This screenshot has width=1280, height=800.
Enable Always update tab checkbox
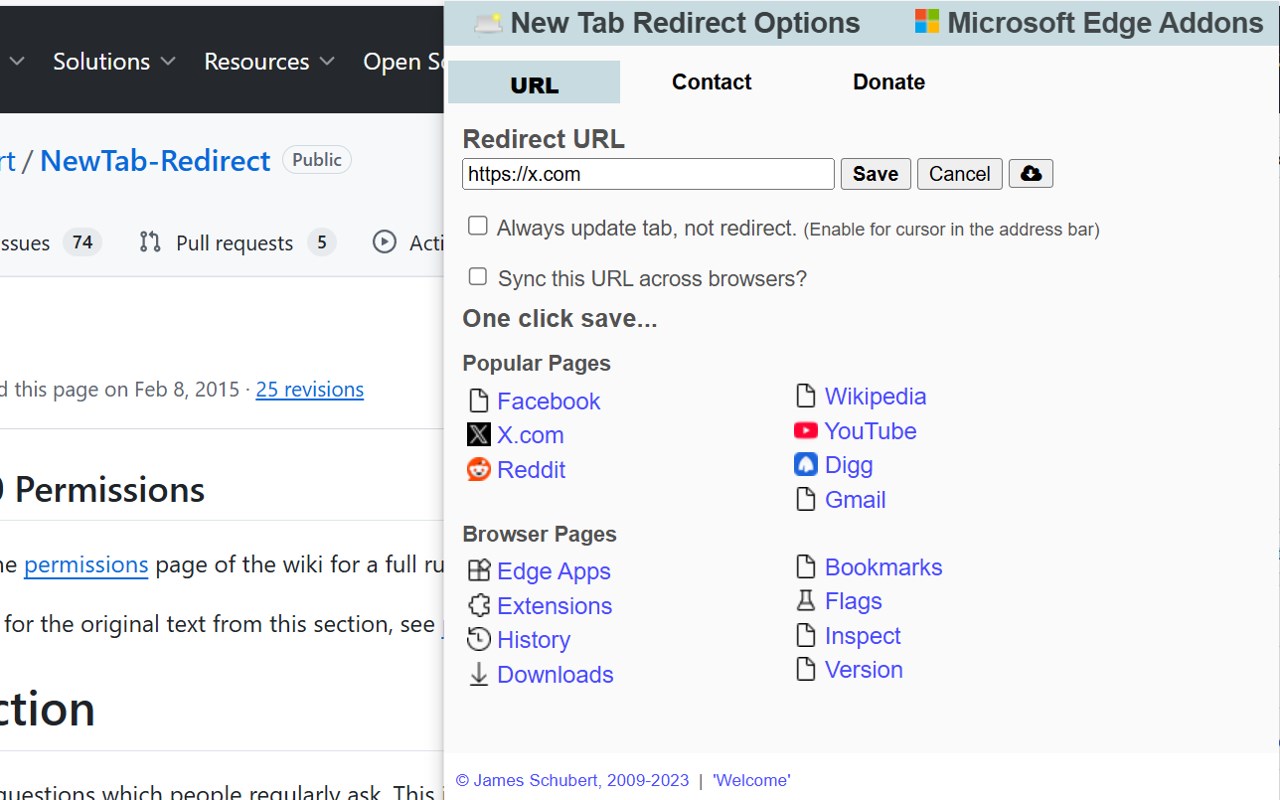click(x=478, y=226)
